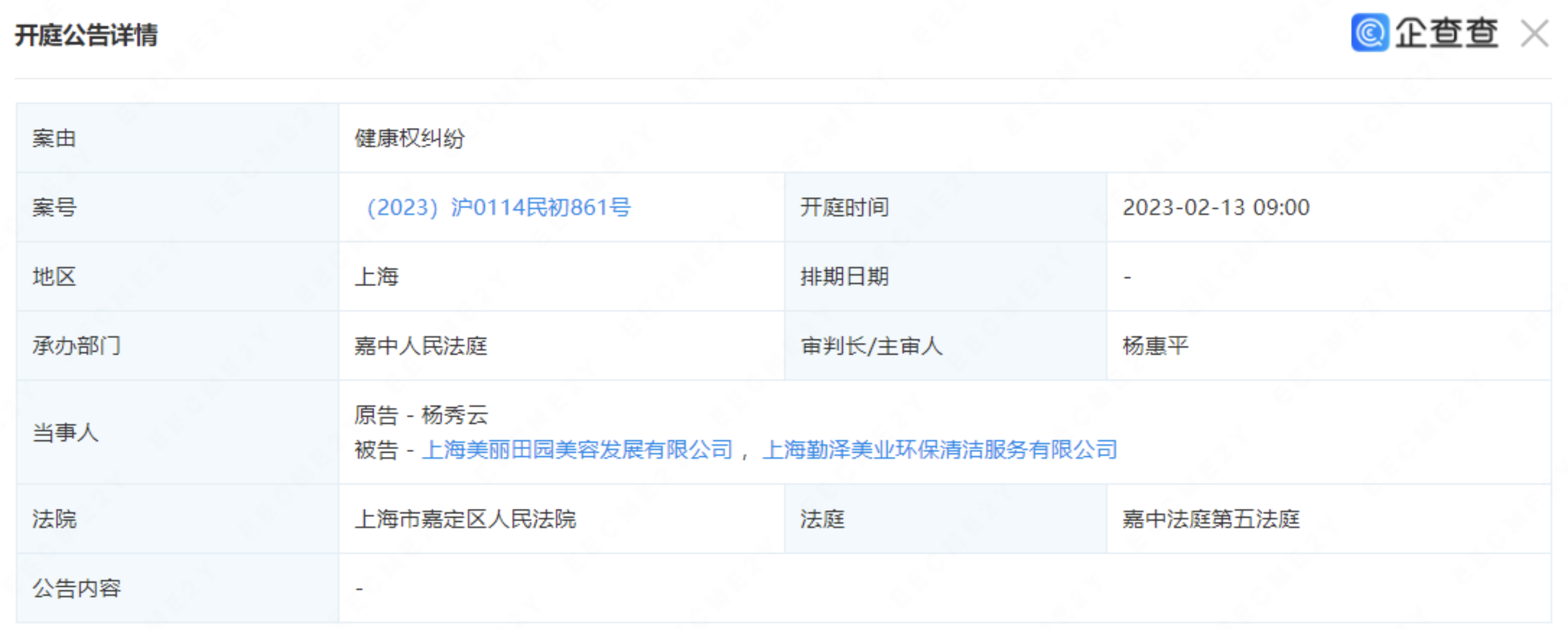Click 上海市嘉定区人民法院 court name
This screenshot has height=629, width=1568.
tap(465, 519)
